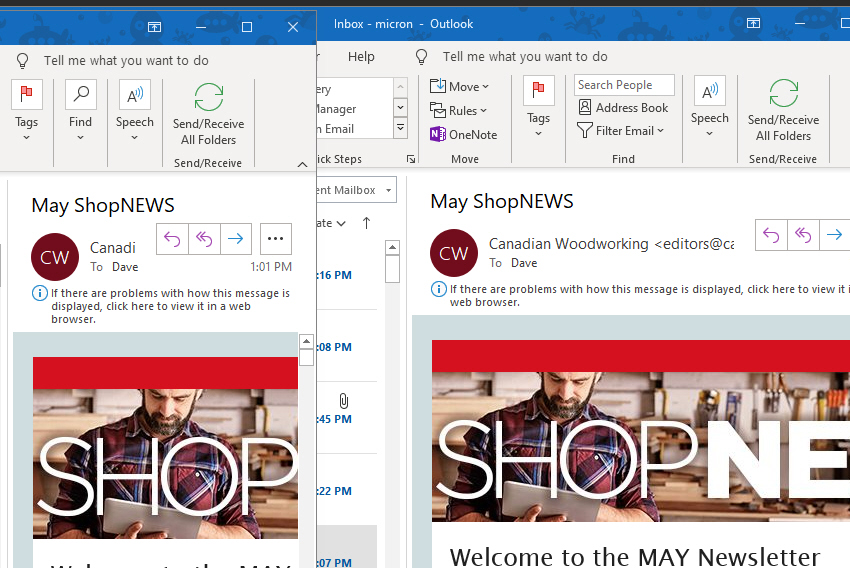
Task: Open Address Book
Action: (x=623, y=108)
